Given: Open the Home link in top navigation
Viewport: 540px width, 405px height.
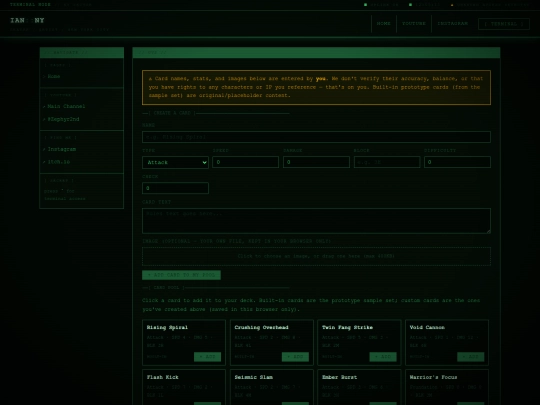Looking at the screenshot, I should [384, 23].
